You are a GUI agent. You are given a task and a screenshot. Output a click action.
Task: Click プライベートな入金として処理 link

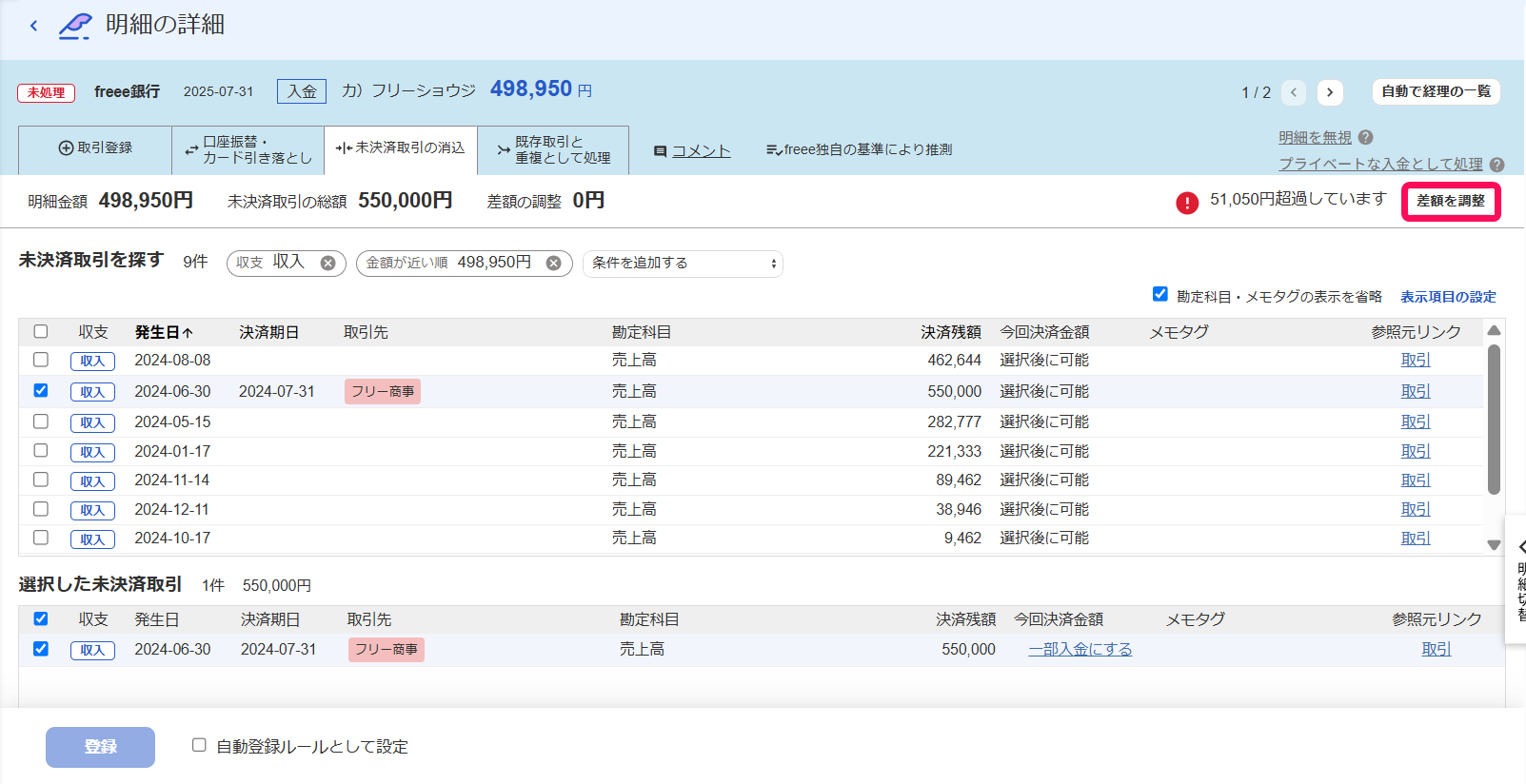(1380, 165)
